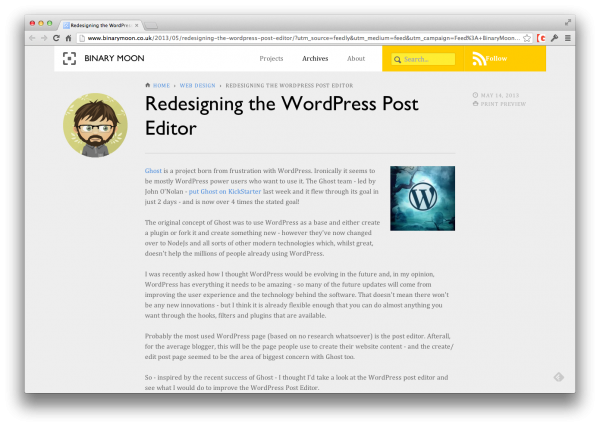Image resolution: width=600 pixels, height=427 pixels.
Task: Open the put Ghost on KickStarter link
Action: 225,191
